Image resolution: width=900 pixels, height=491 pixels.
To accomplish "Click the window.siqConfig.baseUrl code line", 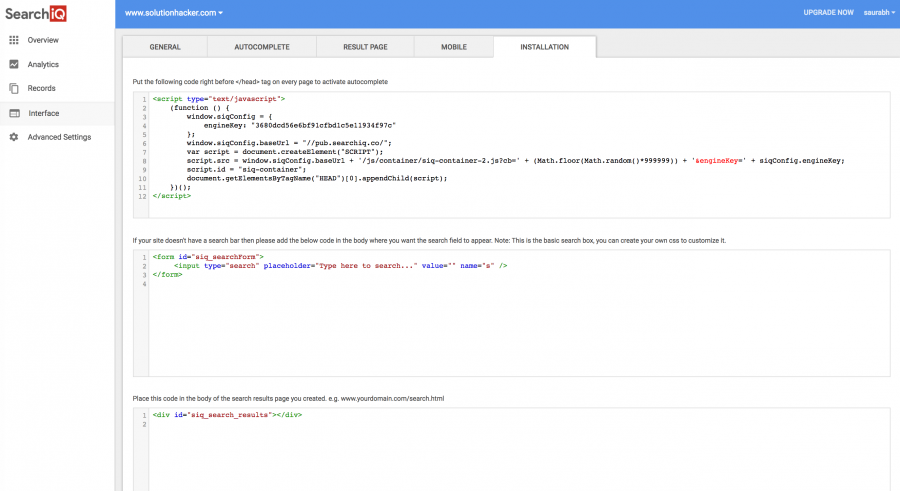I will pos(289,143).
